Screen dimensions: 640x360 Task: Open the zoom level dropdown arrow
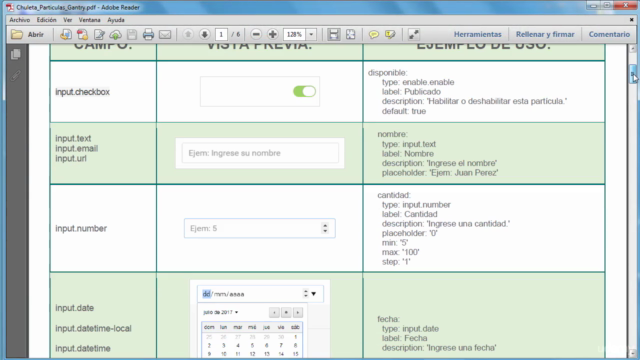311,35
